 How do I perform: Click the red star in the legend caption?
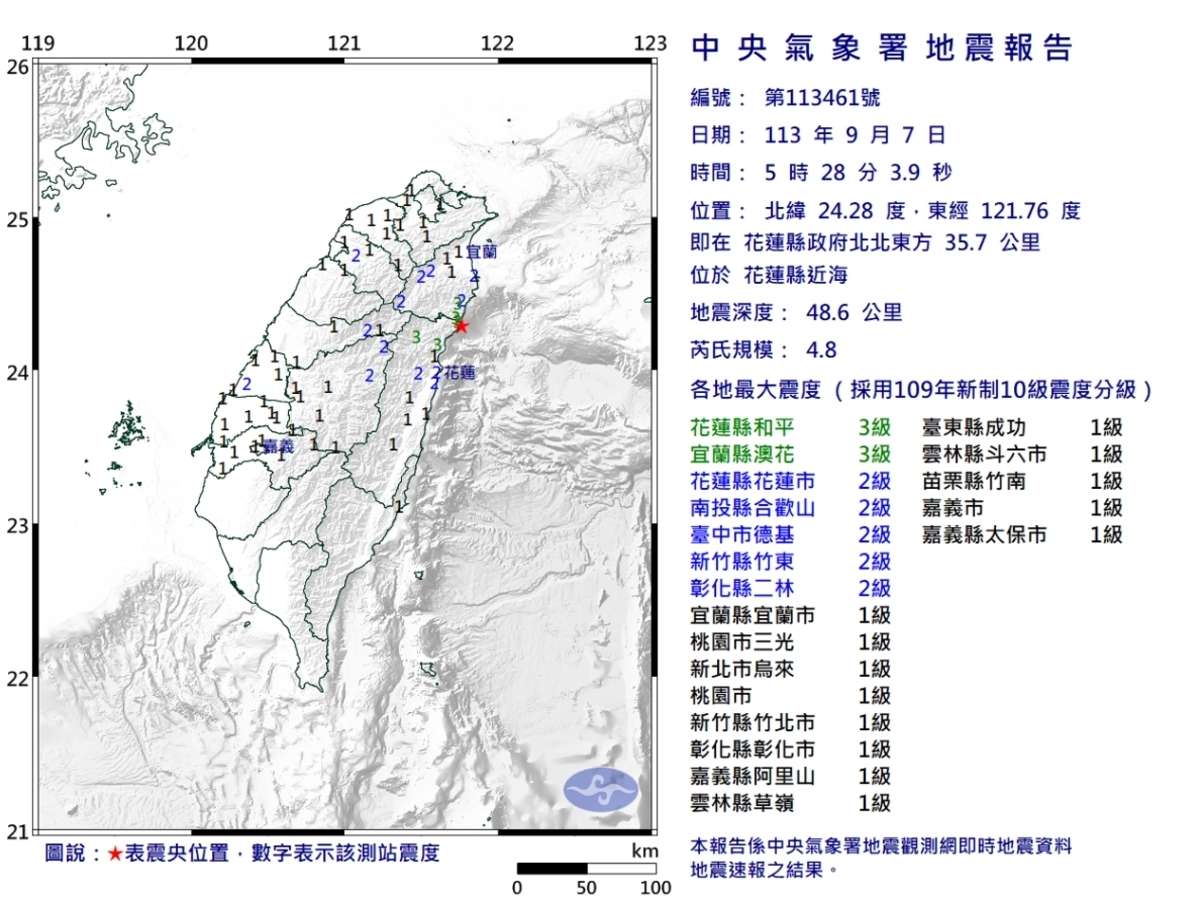tap(116, 854)
